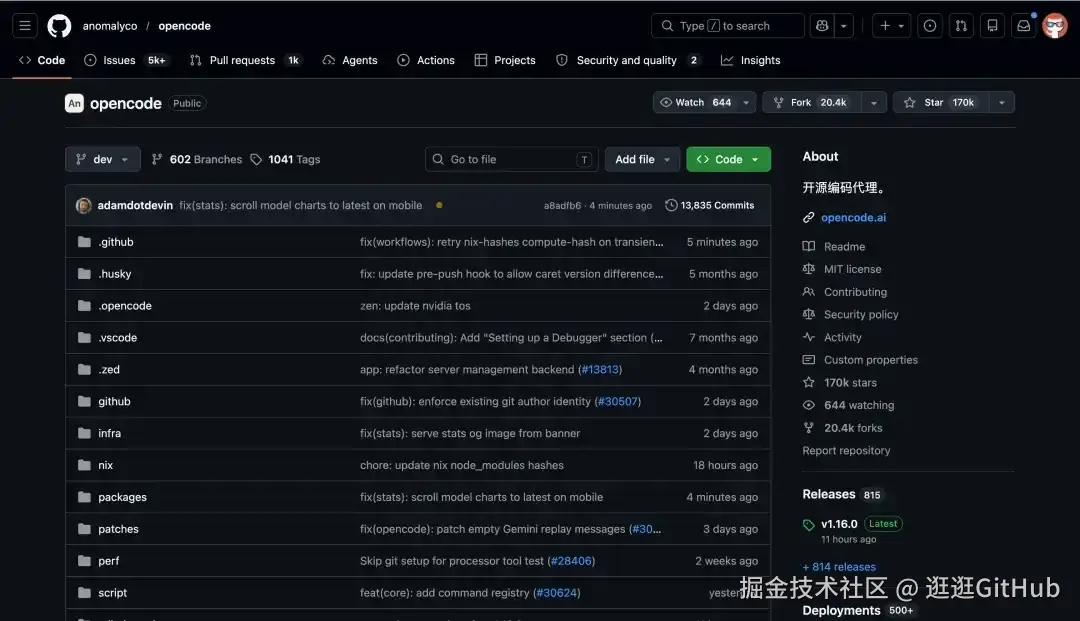Click the infra folder icon
Viewport: 1080px width, 621px height.
coord(84,433)
